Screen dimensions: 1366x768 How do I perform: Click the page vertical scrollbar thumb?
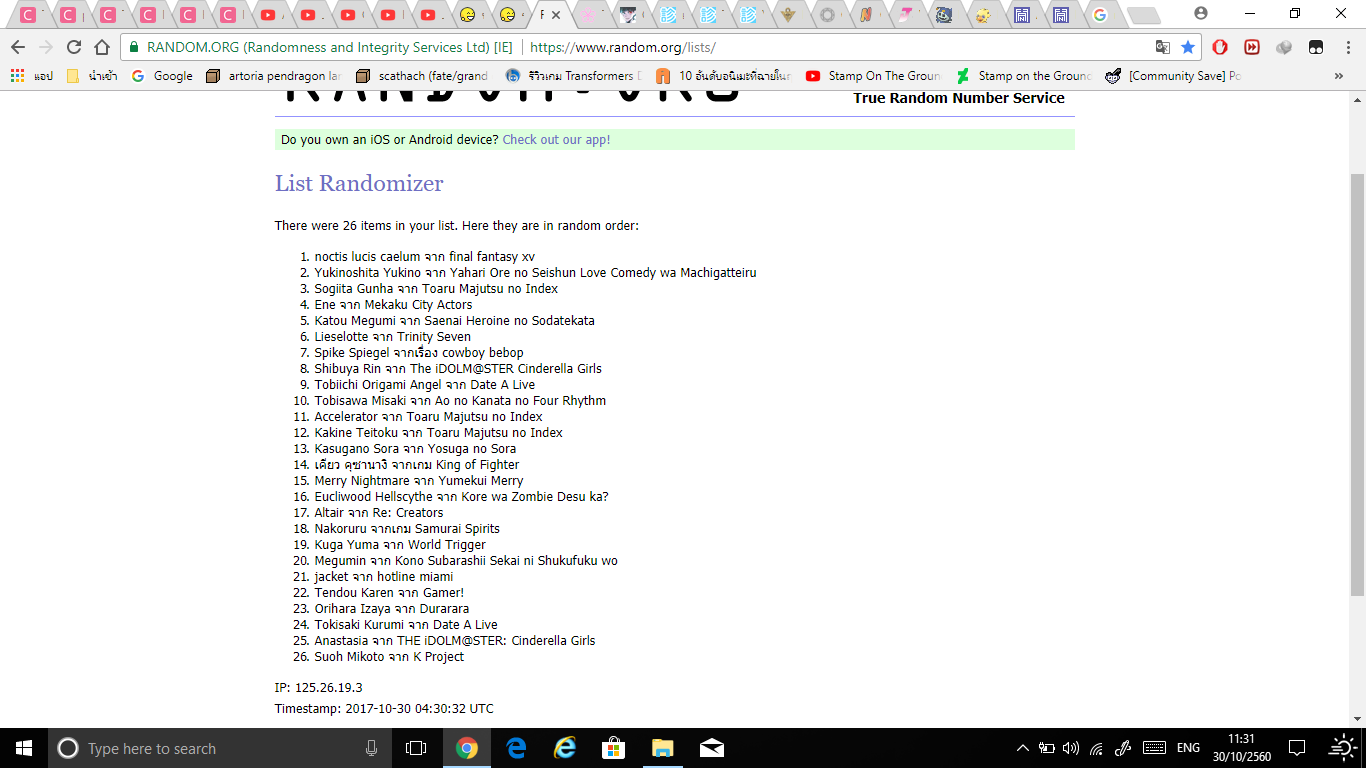[1357, 385]
